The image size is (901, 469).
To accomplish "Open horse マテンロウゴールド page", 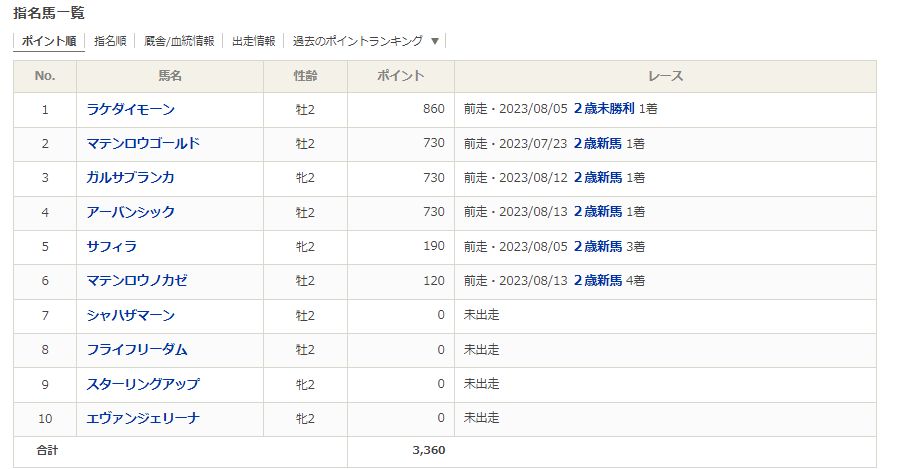I will pyautogui.click(x=143, y=143).
